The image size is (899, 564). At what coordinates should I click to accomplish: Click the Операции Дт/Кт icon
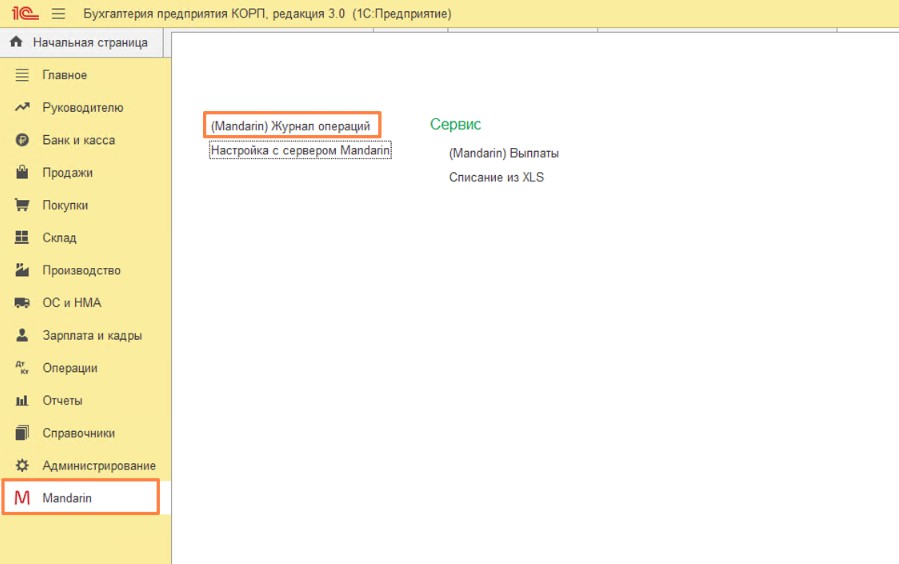22,367
